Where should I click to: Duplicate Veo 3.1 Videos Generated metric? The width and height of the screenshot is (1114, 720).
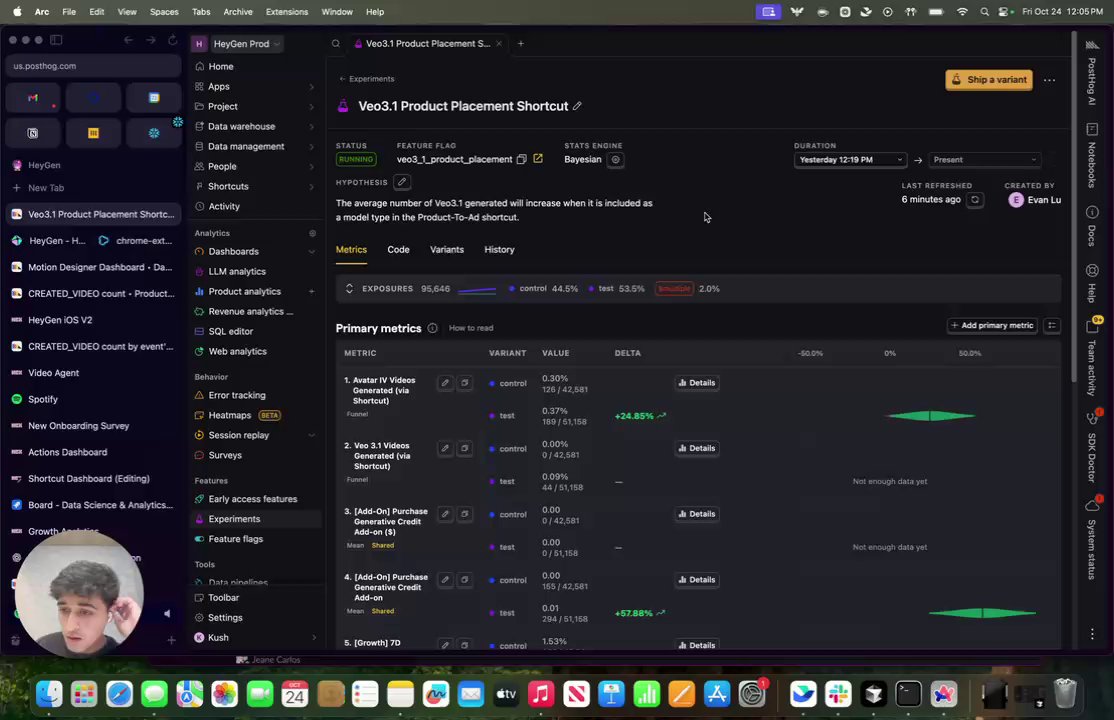click(465, 448)
